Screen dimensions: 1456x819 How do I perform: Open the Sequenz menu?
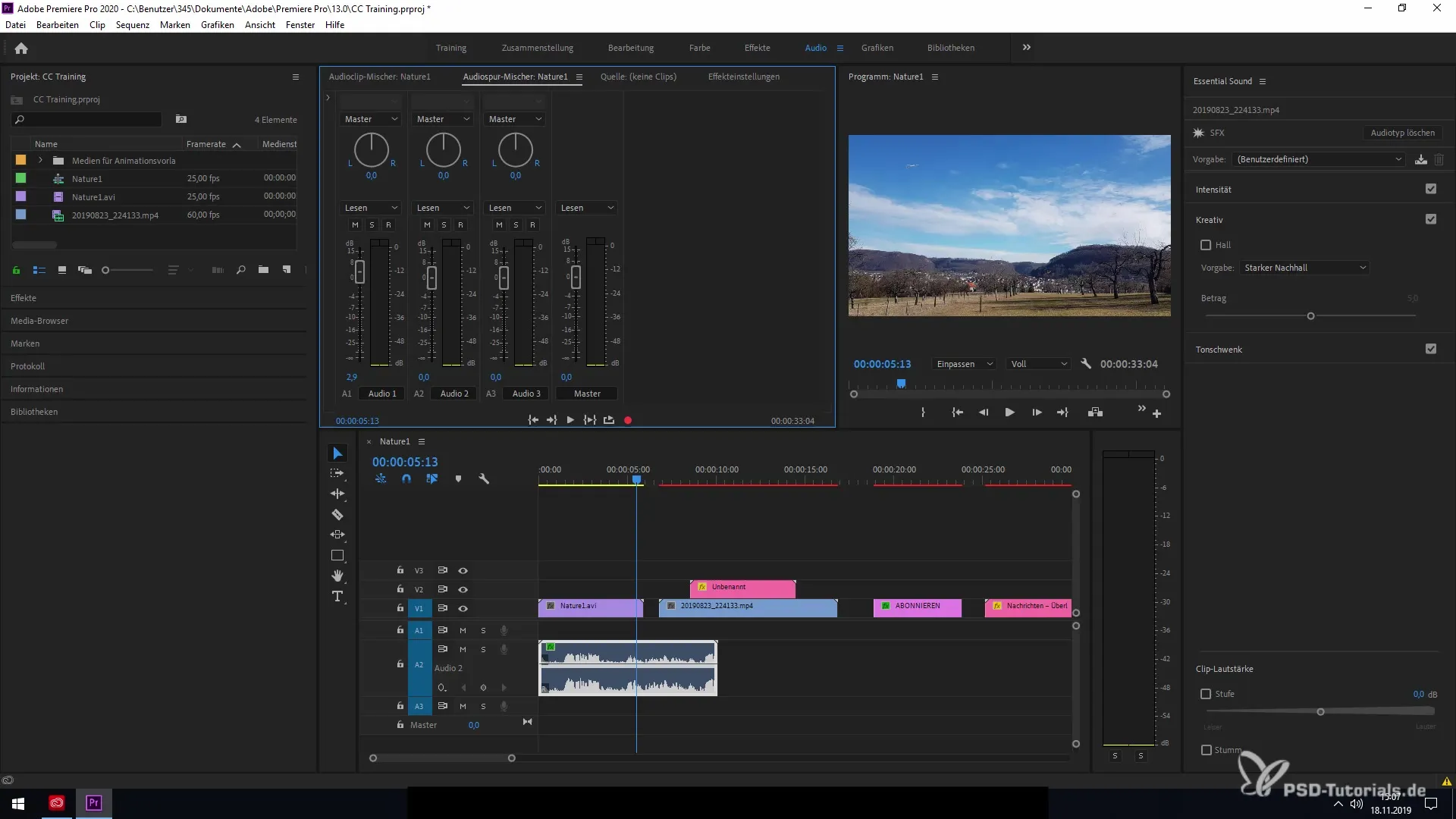pos(132,25)
